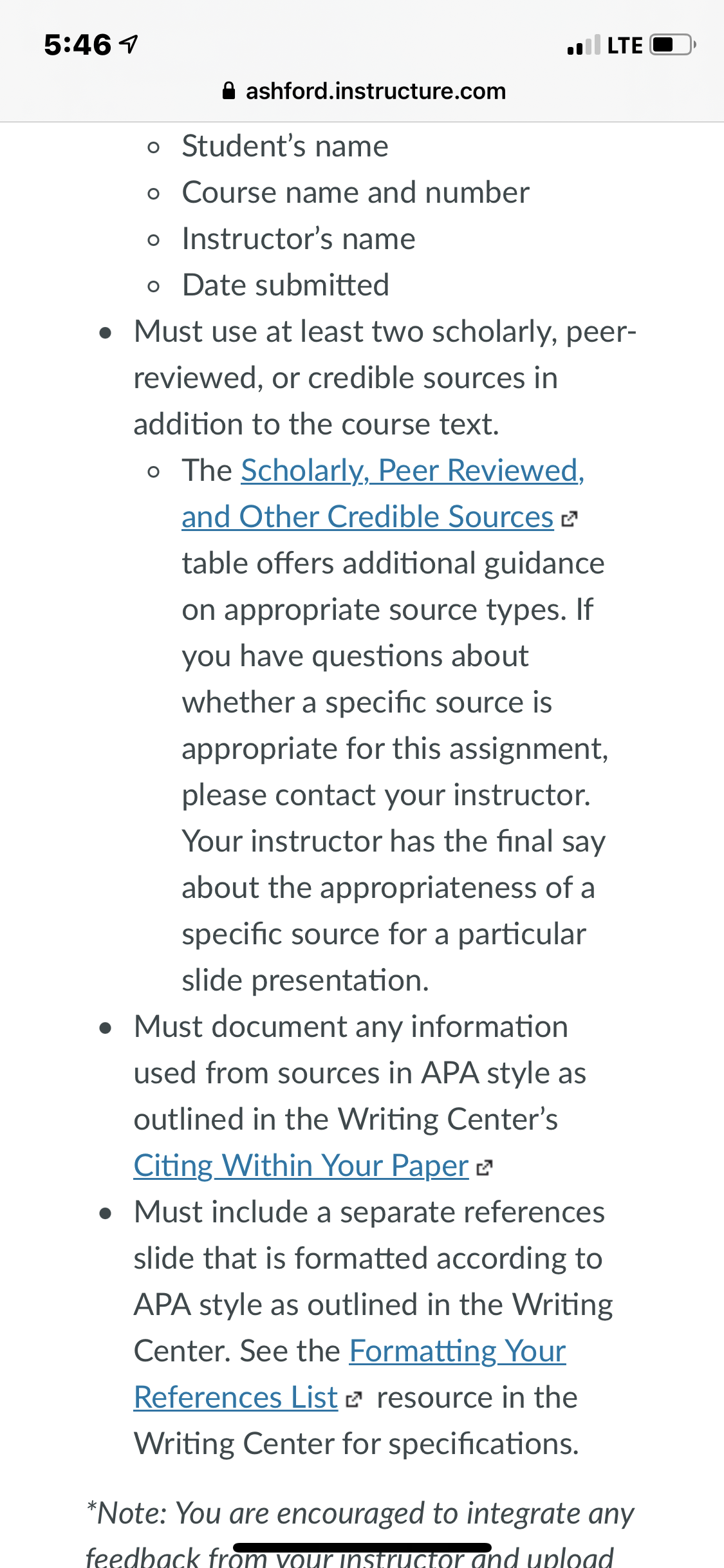Tap external link icon after References List
Image resolution: width=724 pixels, height=1568 pixels.
[354, 1399]
